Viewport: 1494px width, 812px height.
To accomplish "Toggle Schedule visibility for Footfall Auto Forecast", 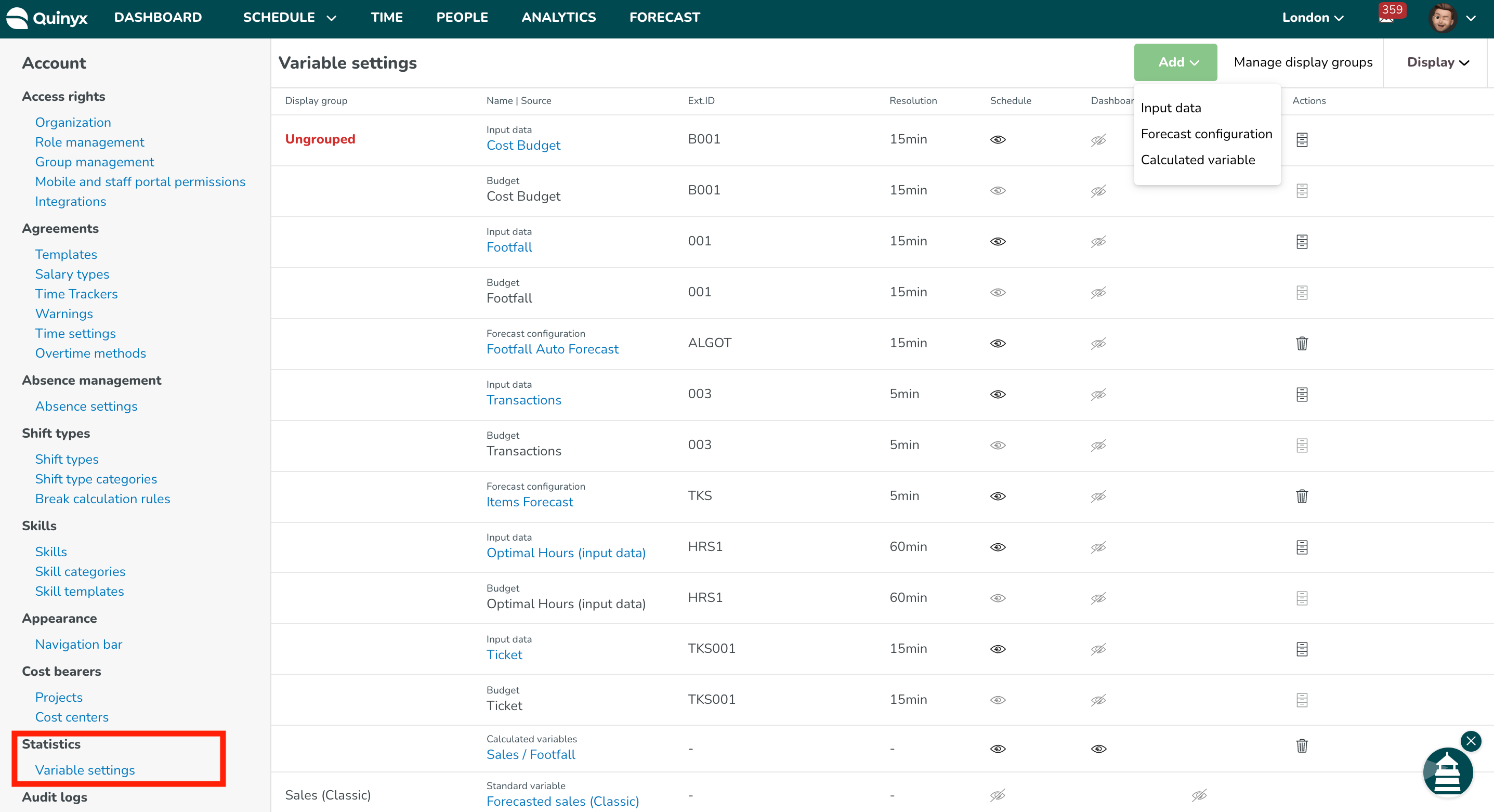I will (x=998, y=344).
